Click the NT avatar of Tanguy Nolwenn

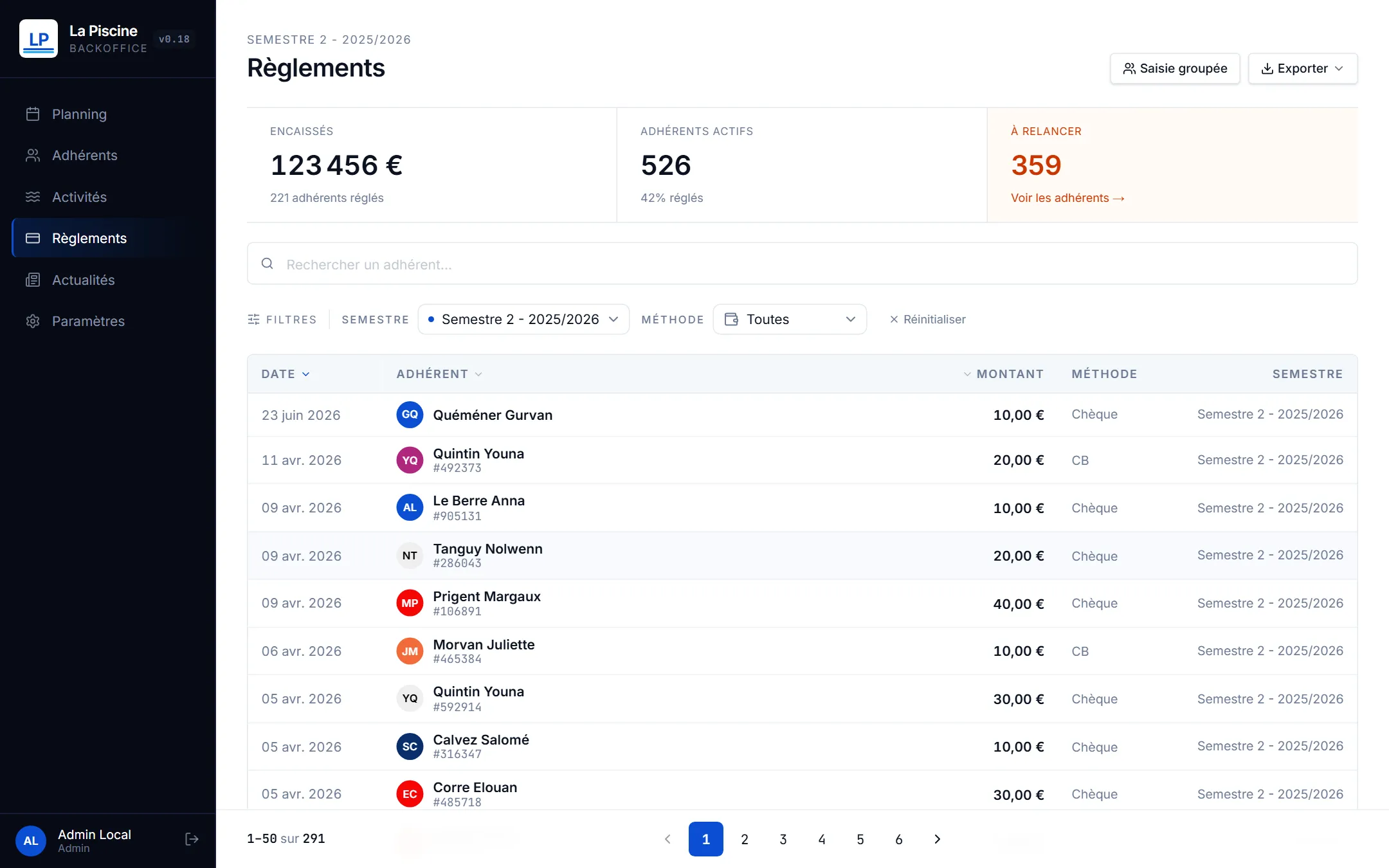tap(410, 556)
